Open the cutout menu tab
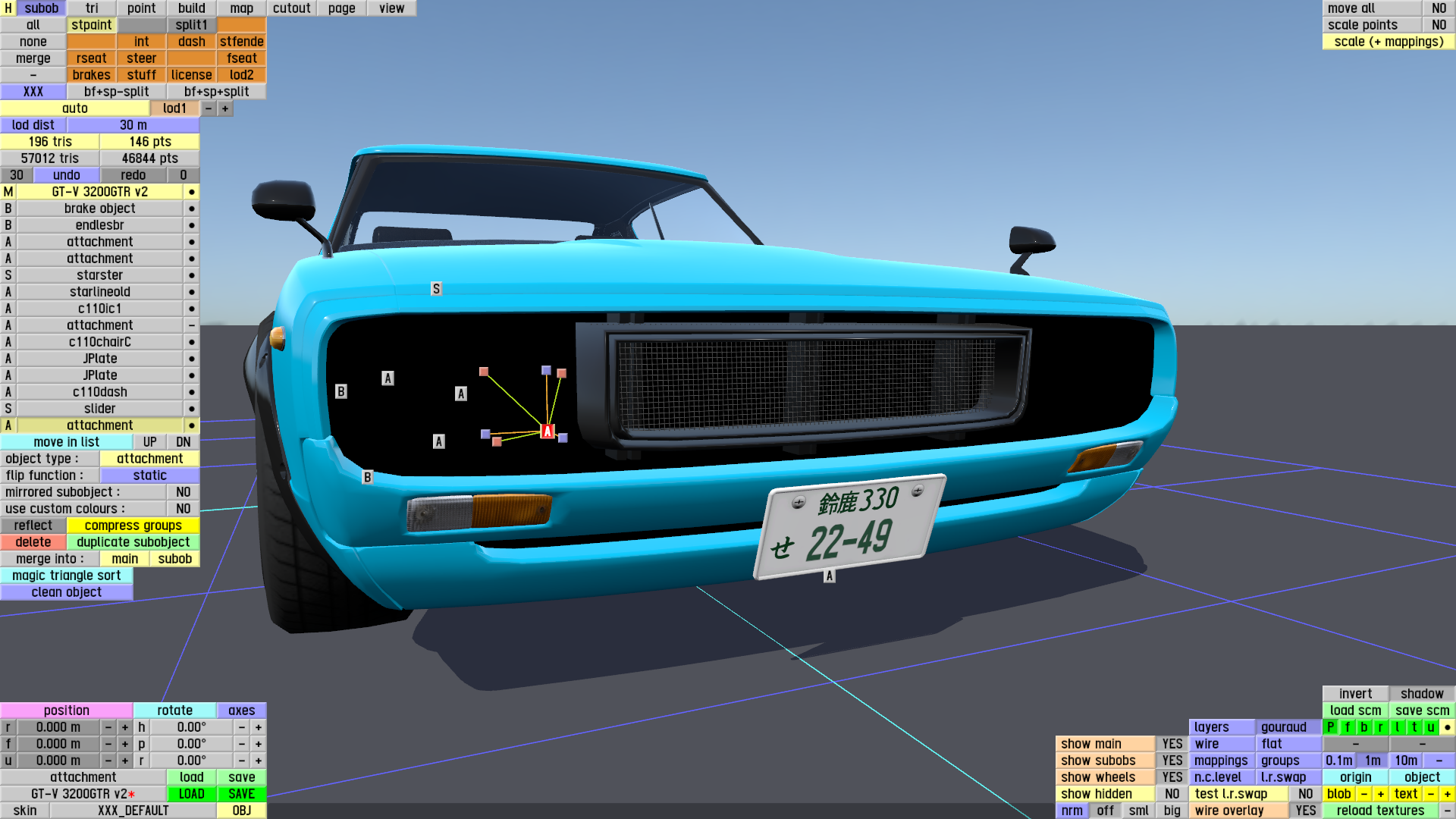The image size is (1456, 819). pyautogui.click(x=292, y=8)
